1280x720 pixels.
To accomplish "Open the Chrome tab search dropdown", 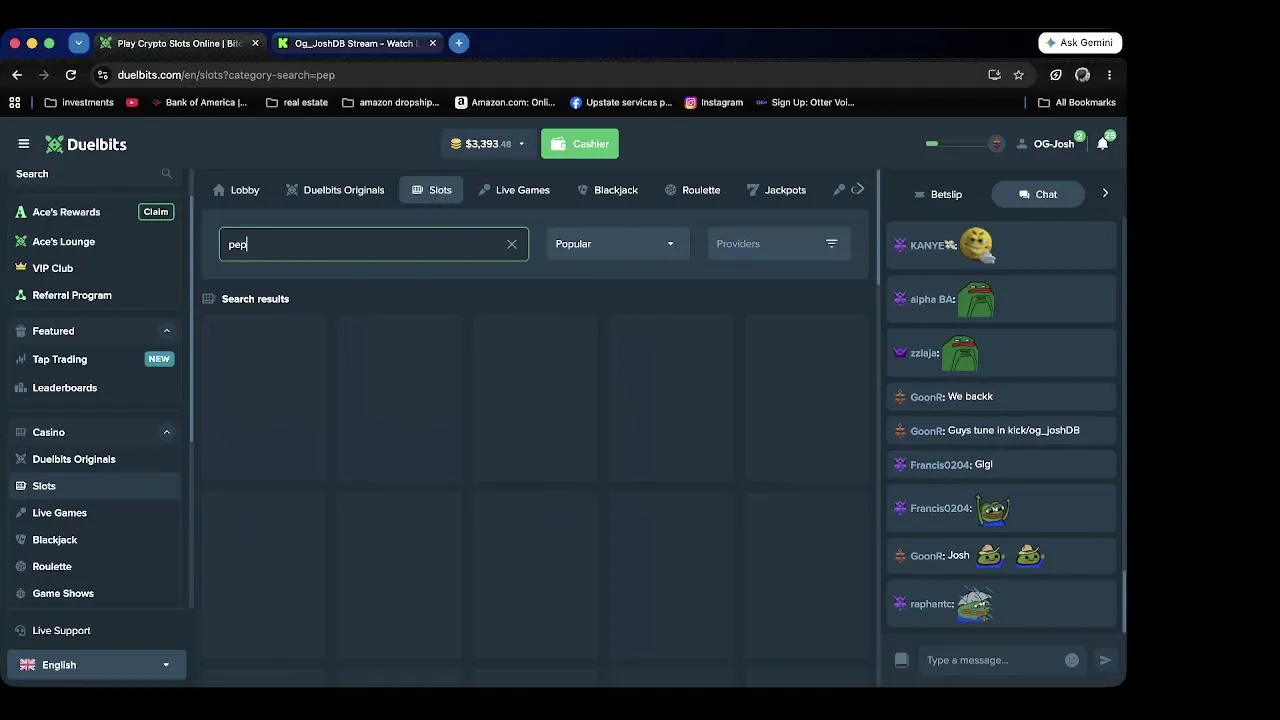I will (79, 43).
